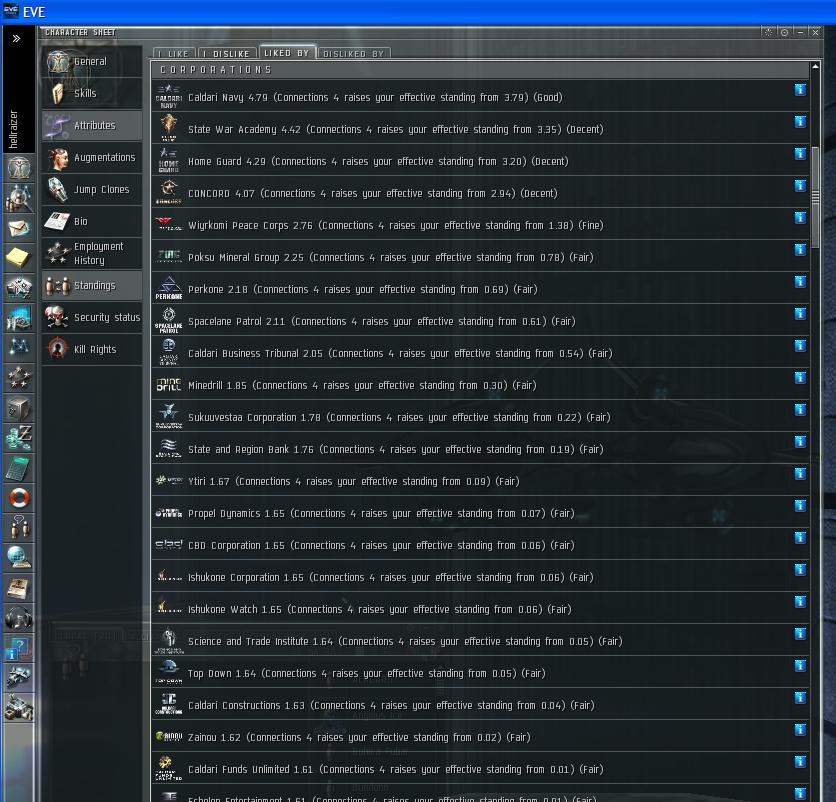Click the Perkone corporation logo
Viewport: 836px width, 802px height.
point(168,288)
